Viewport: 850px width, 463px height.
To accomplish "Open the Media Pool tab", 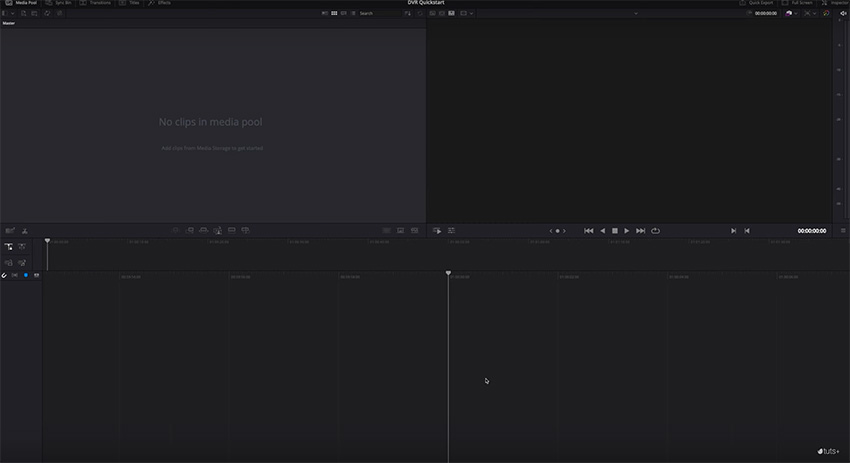I will pyautogui.click(x=21, y=3).
